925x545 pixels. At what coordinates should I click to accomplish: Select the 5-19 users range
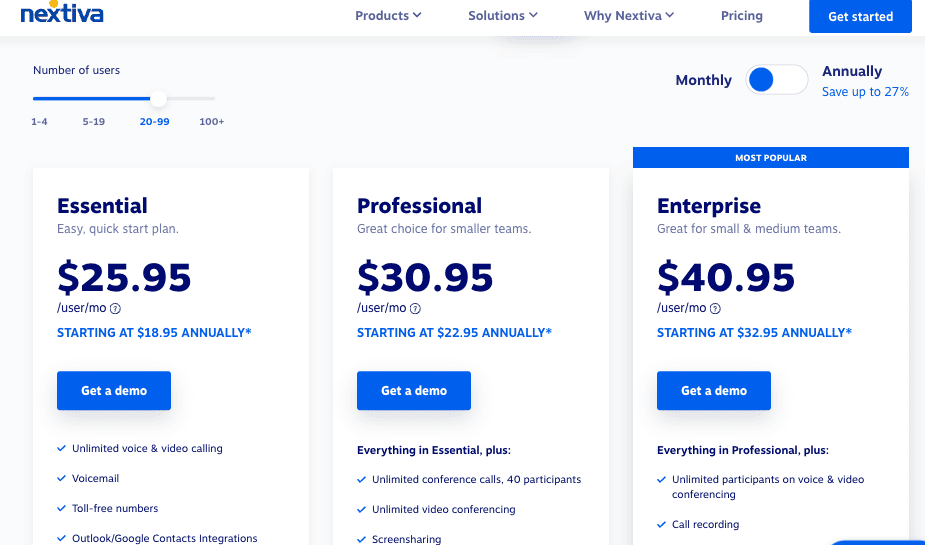(94, 122)
